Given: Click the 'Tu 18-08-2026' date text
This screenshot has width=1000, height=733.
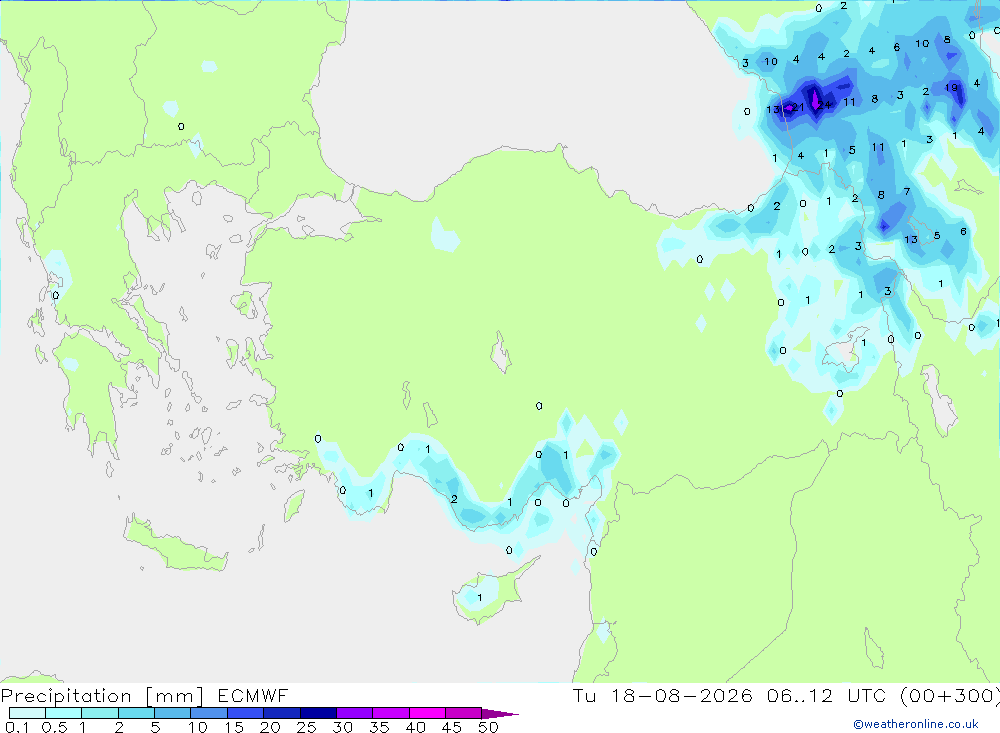Looking at the screenshot, I should [663, 695].
